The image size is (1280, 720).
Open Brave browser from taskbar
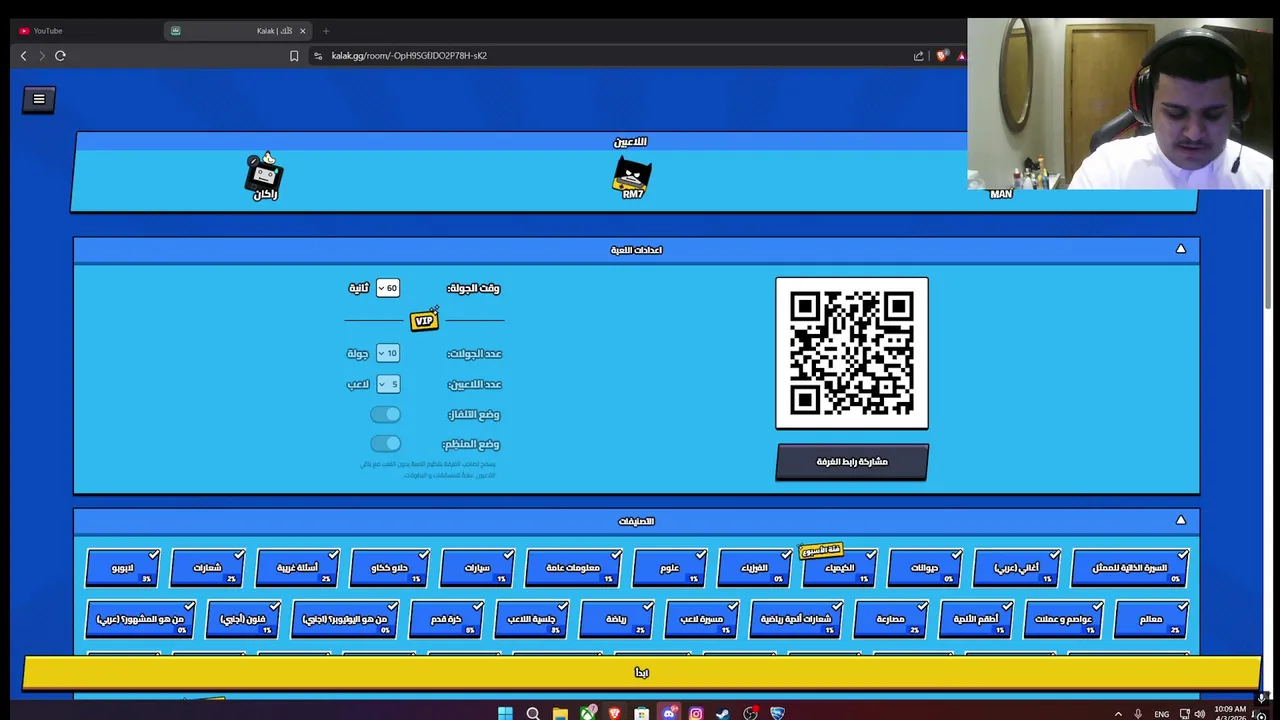click(614, 713)
